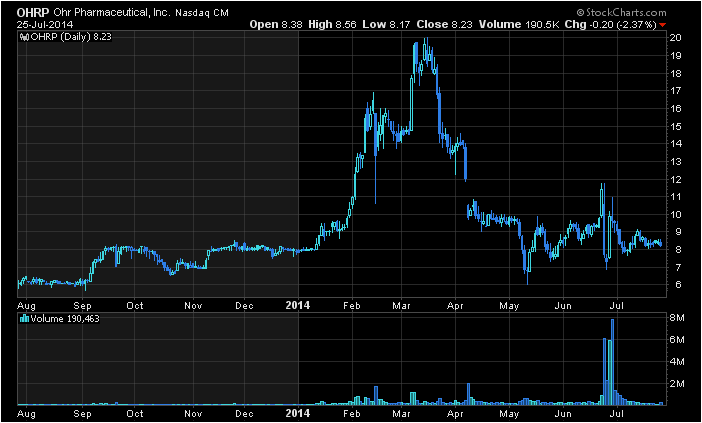Image resolution: width=702 pixels, height=423 pixels.
Task: Click the red down-arrow change indicator
Action: pyautogui.click(x=663, y=25)
